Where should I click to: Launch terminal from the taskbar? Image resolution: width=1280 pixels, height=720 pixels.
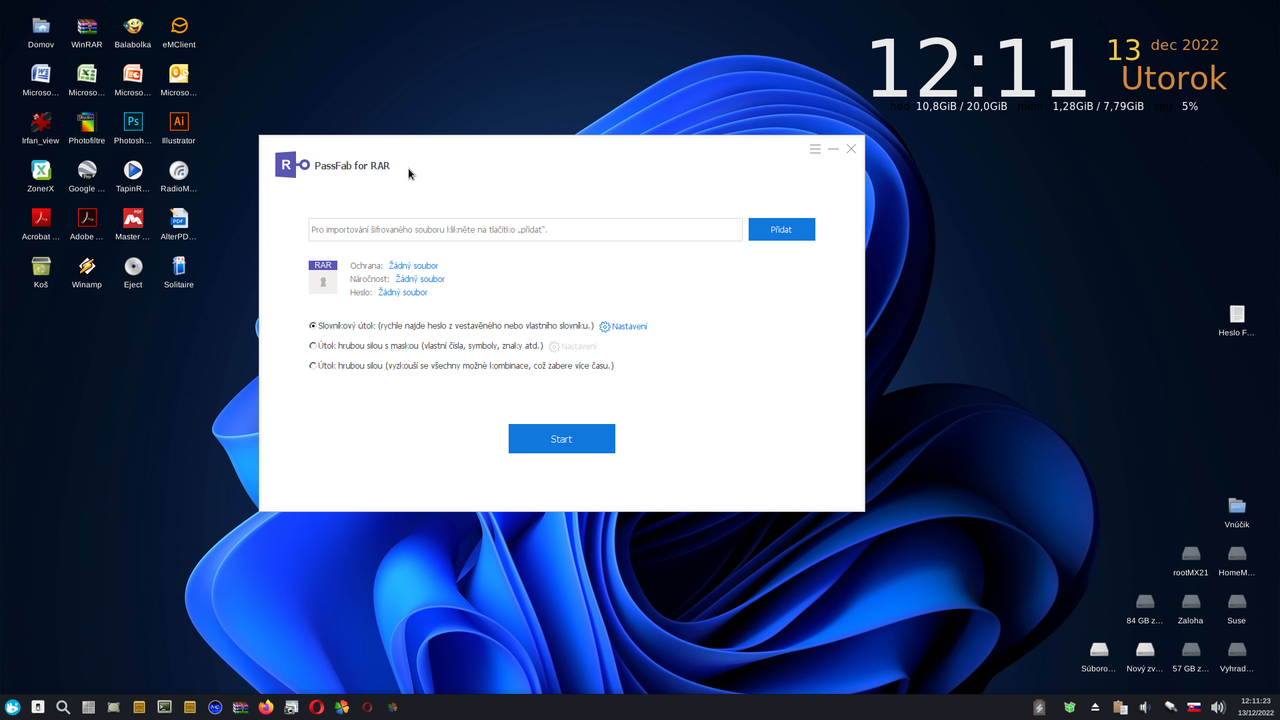tap(164, 707)
